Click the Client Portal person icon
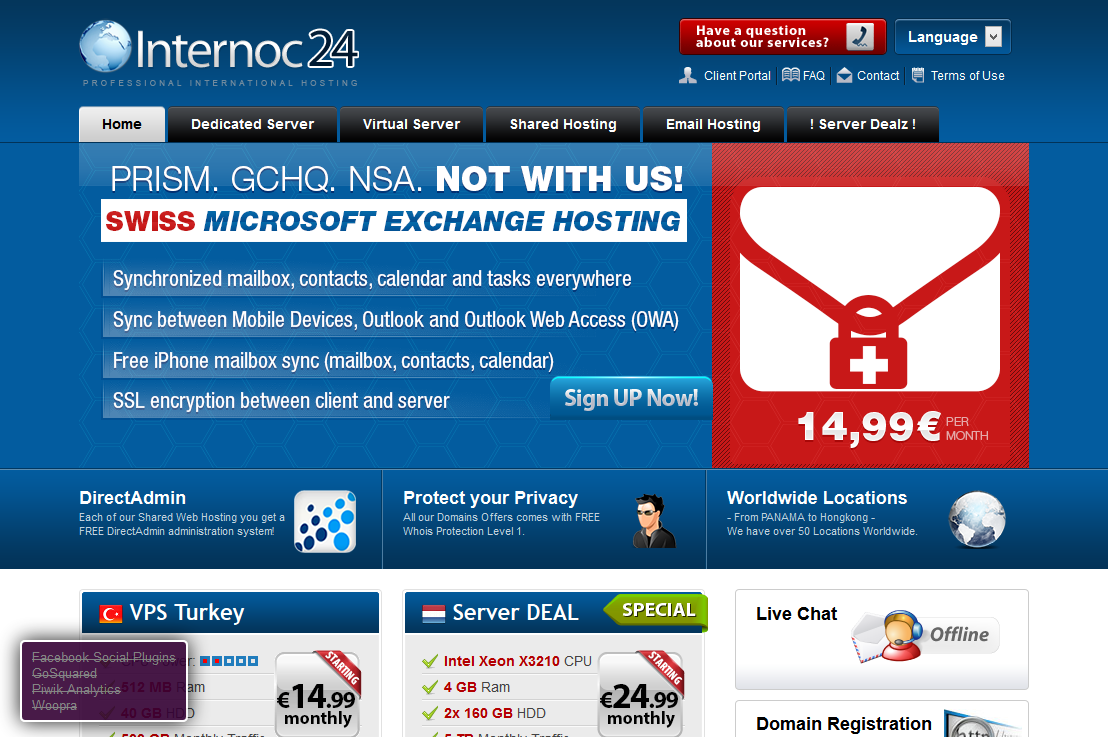Image resolution: width=1108 pixels, height=737 pixels. coord(688,76)
